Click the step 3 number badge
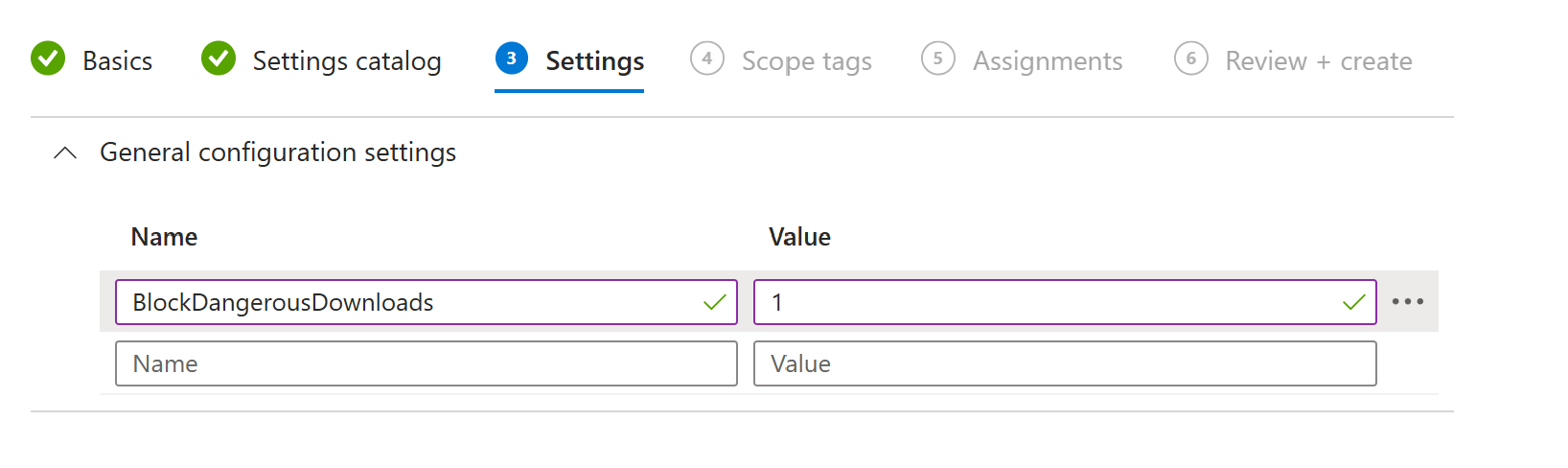Screen dimensions: 1568x468 512,58
